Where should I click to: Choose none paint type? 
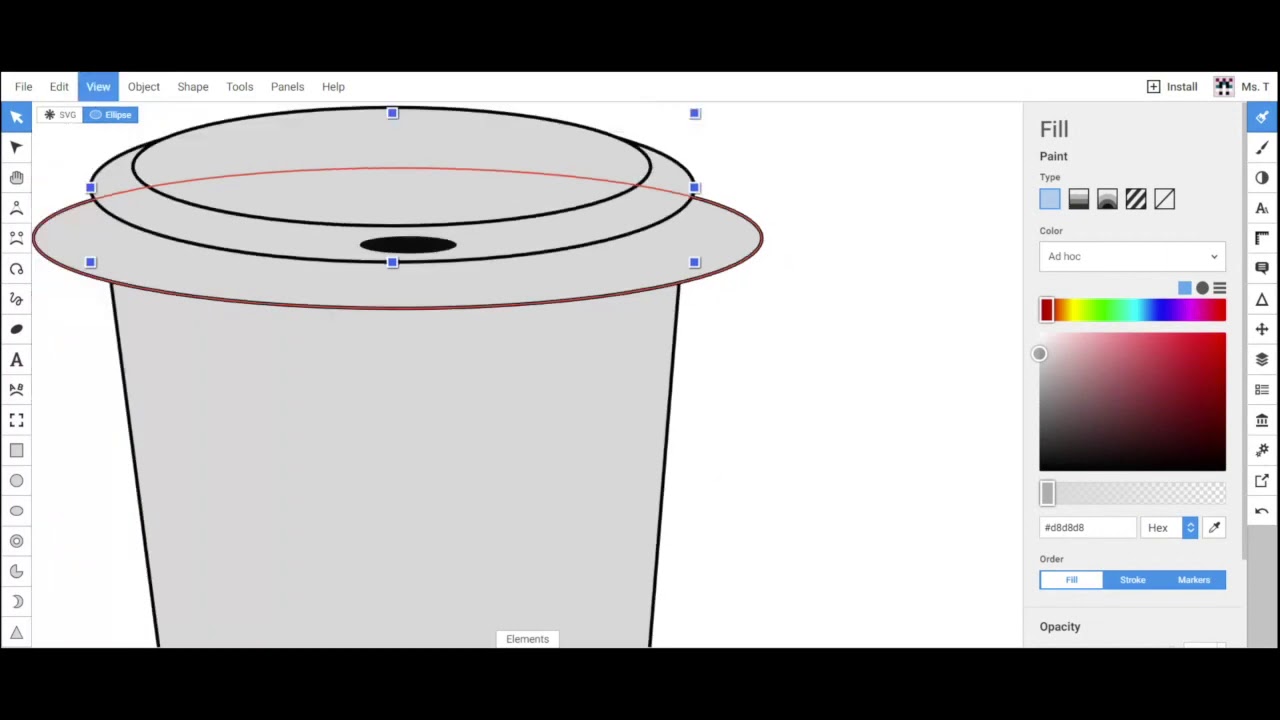[1164, 200]
